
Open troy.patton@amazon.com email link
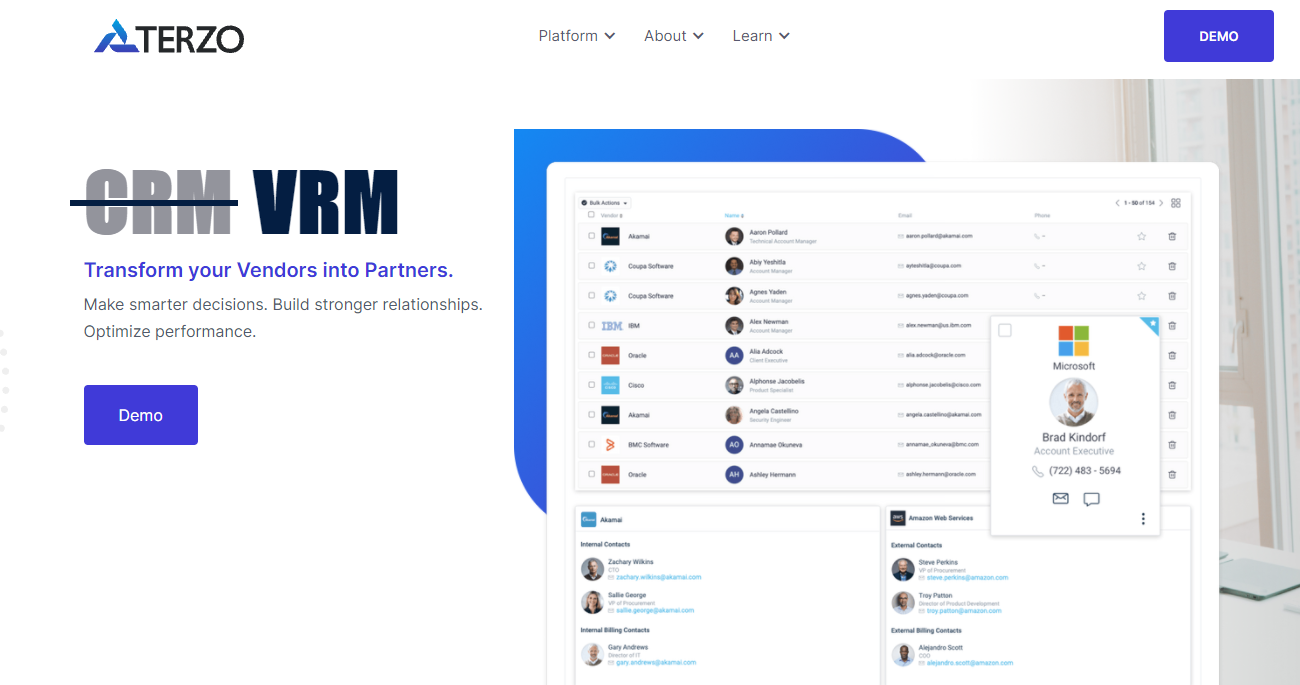(x=963, y=610)
